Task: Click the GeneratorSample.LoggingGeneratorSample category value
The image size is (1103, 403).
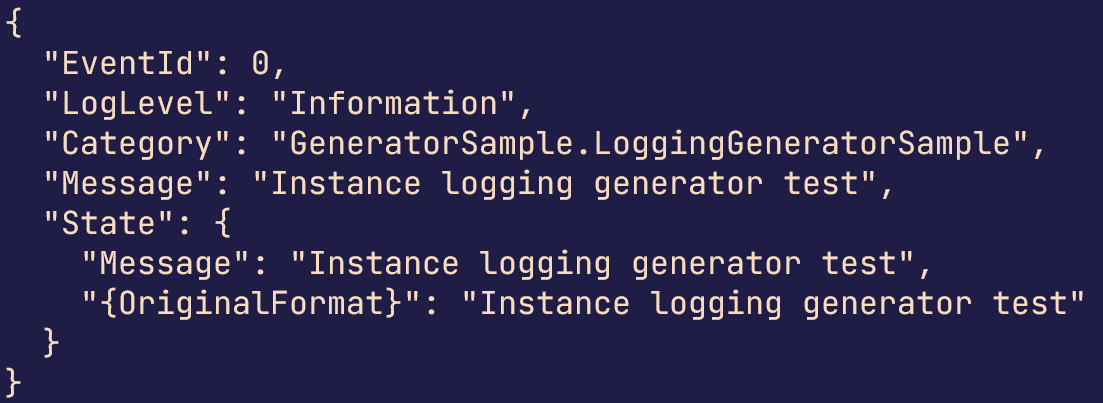Action: (x=651, y=145)
